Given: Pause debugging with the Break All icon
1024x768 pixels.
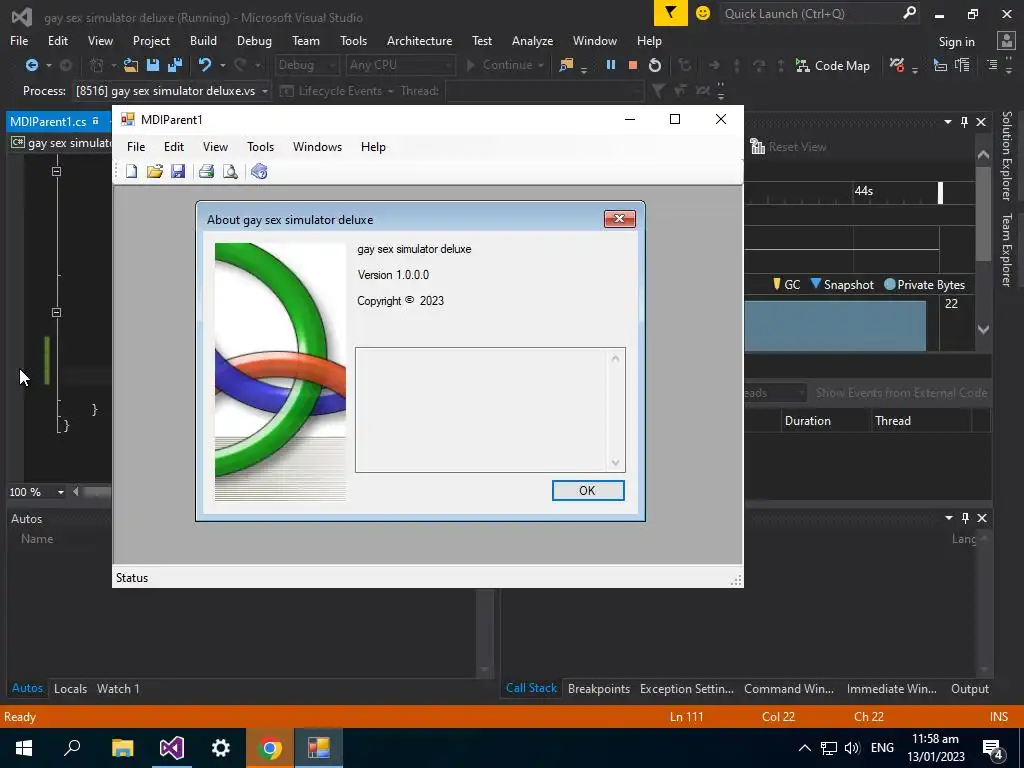Looking at the screenshot, I should tap(611, 65).
